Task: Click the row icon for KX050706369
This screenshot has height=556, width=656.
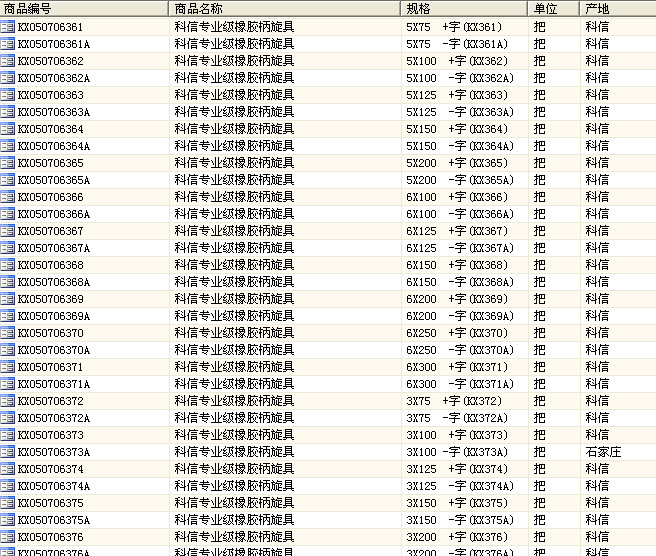Action: (x=8, y=299)
